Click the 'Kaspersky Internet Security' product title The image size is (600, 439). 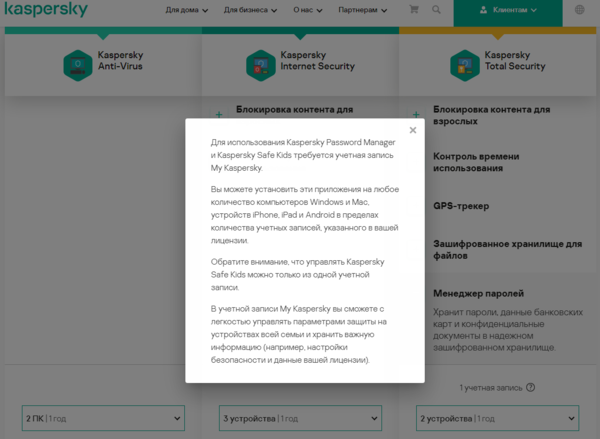[318, 60]
